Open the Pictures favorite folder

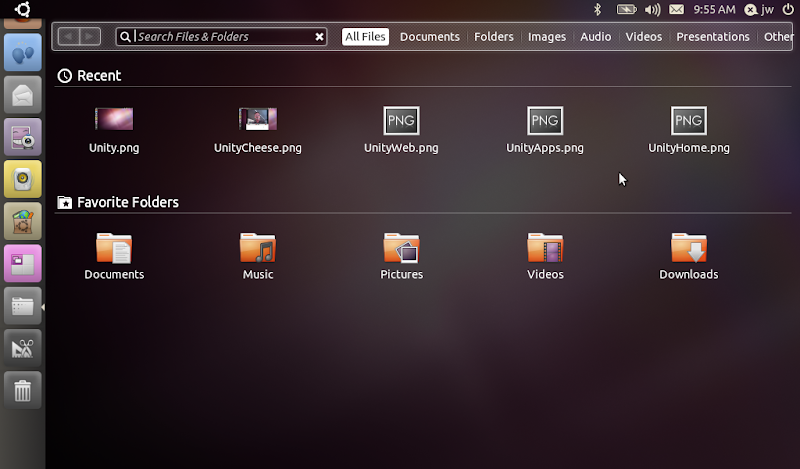tap(402, 249)
